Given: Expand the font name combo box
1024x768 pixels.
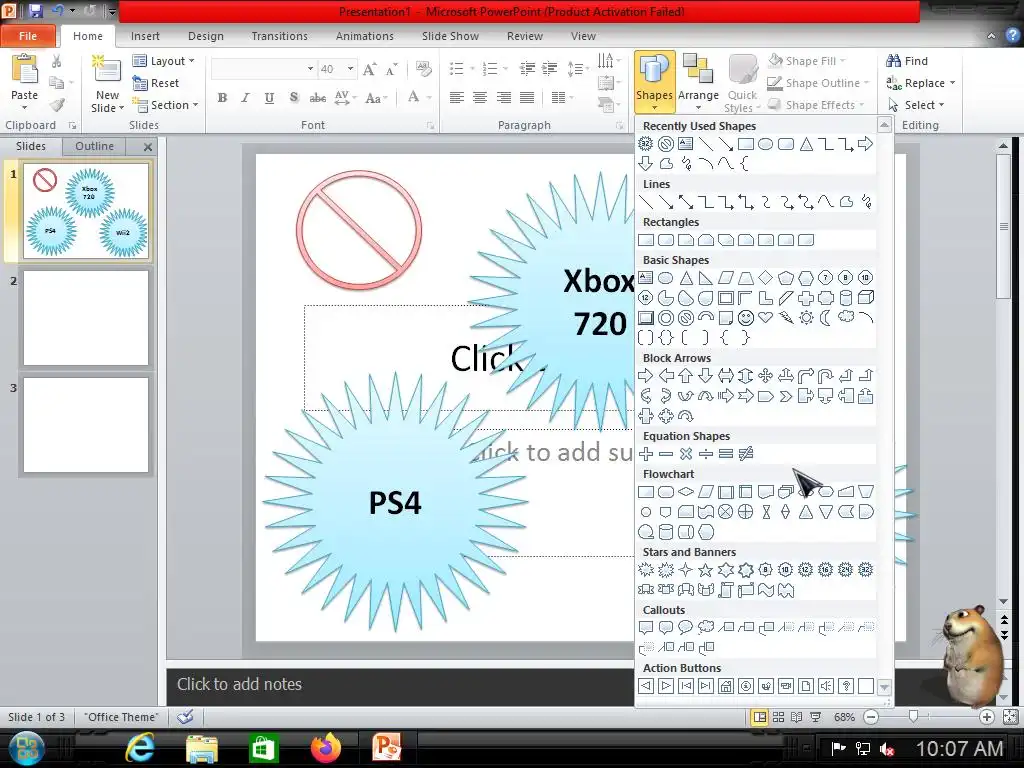Looking at the screenshot, I should 310,69.
